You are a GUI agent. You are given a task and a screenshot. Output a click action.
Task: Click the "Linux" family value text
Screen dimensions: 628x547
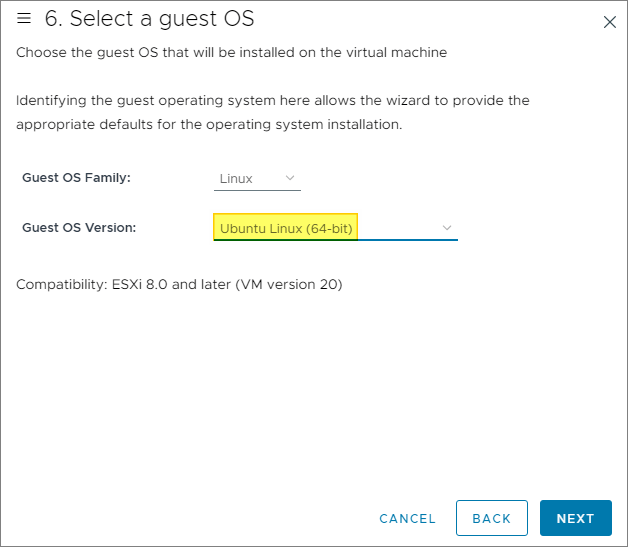coord(236,178)
